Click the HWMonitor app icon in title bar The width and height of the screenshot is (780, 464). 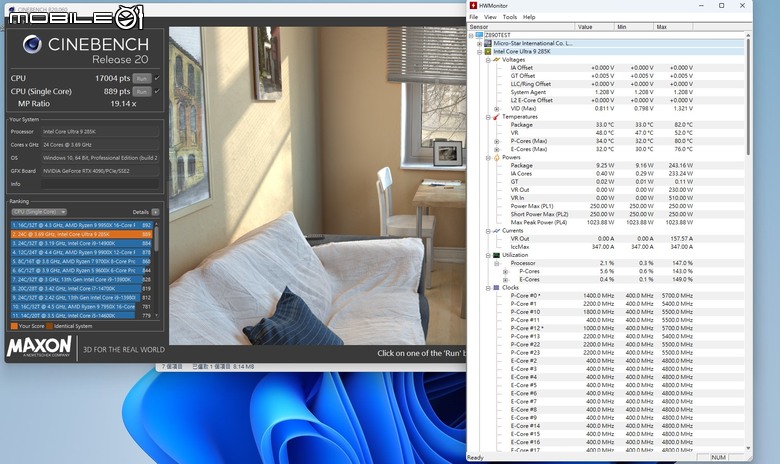[x=473, y=5]
